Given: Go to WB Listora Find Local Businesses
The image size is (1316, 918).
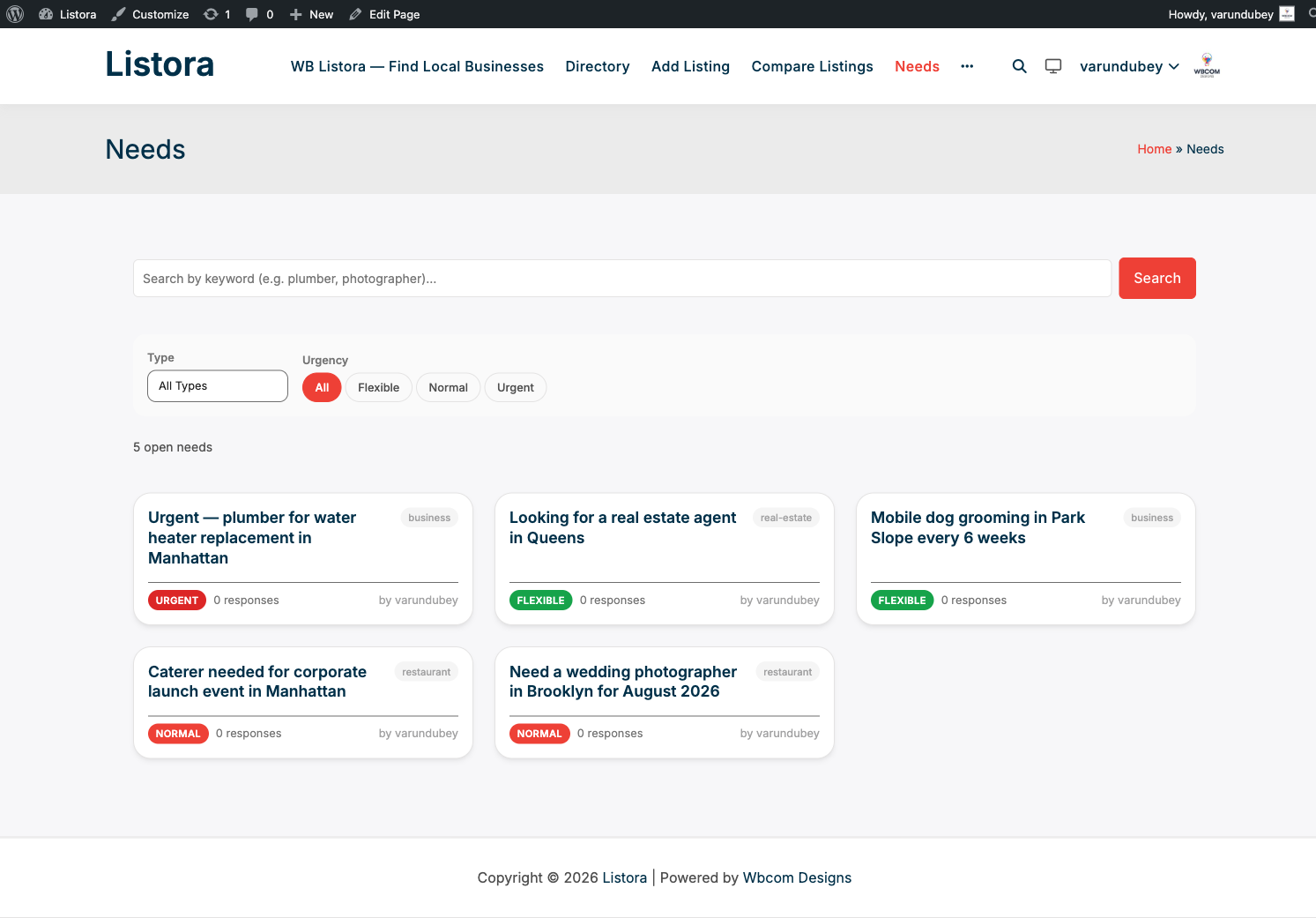Looking at the screenshot, I should click(x=417, y=66).
